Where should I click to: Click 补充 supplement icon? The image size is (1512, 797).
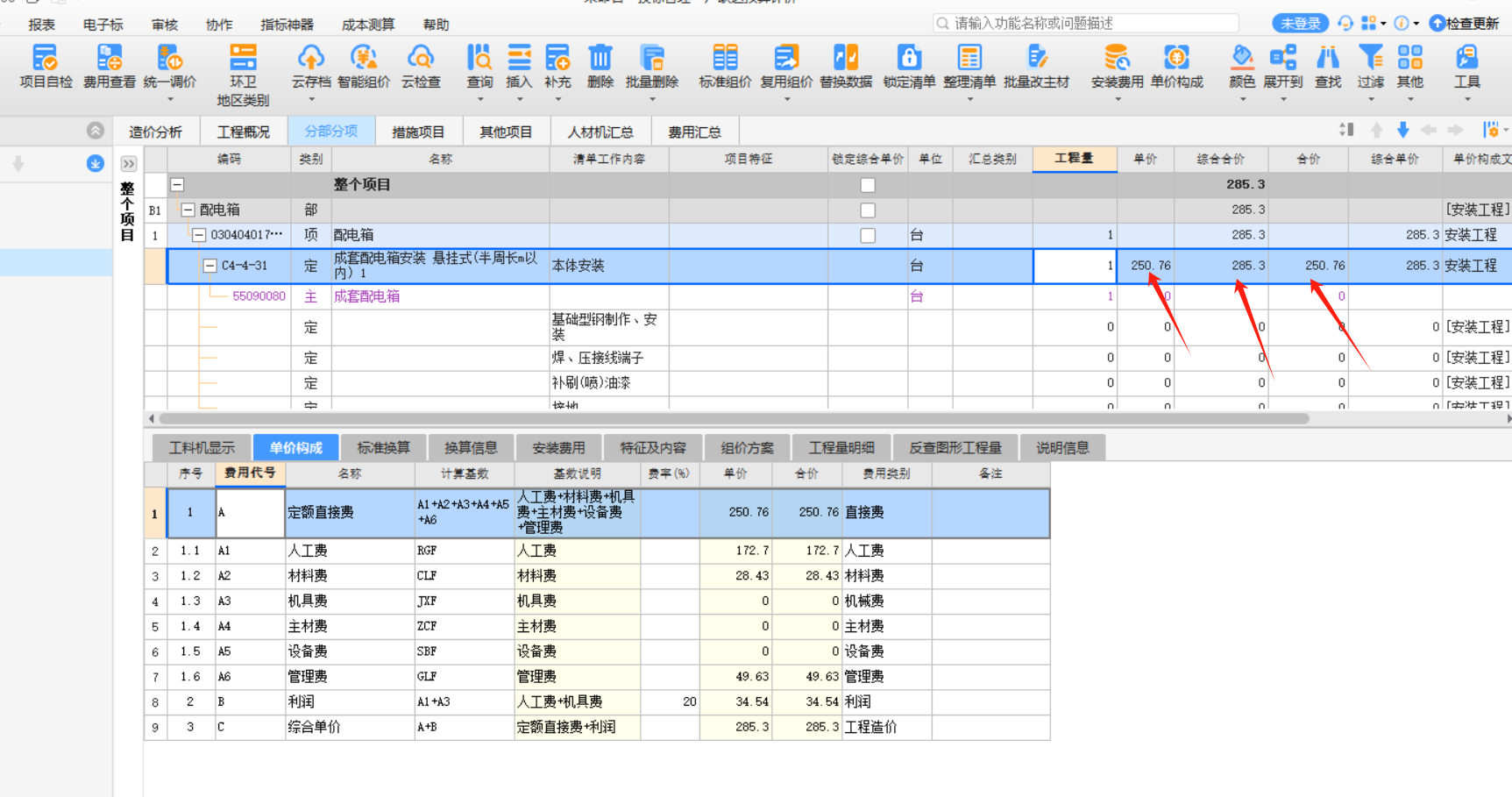tap(557, 68)
